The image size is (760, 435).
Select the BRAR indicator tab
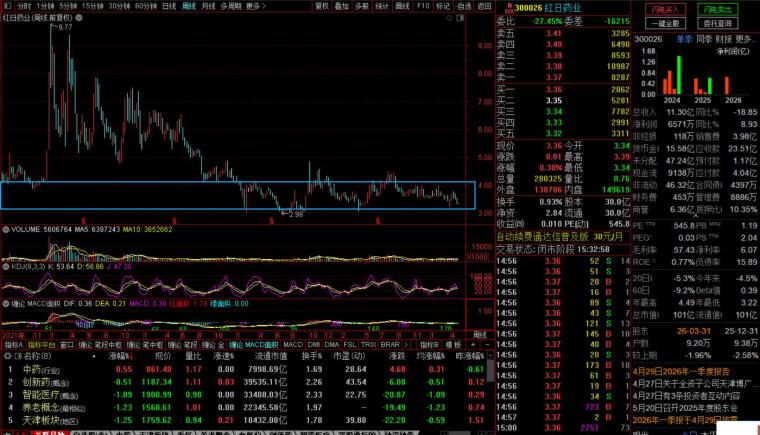(x=390, y=345)
